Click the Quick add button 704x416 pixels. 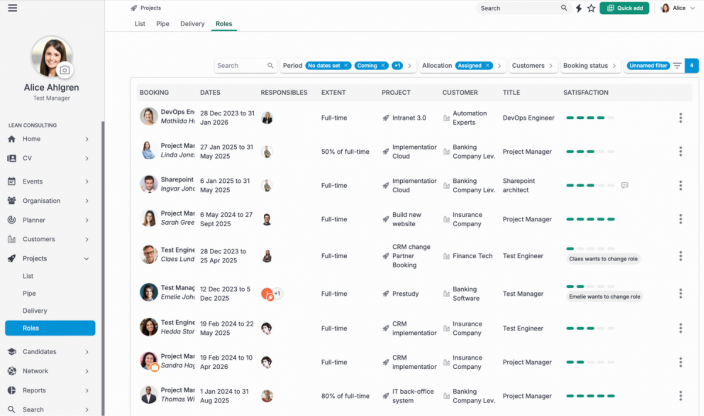(624, 8)
